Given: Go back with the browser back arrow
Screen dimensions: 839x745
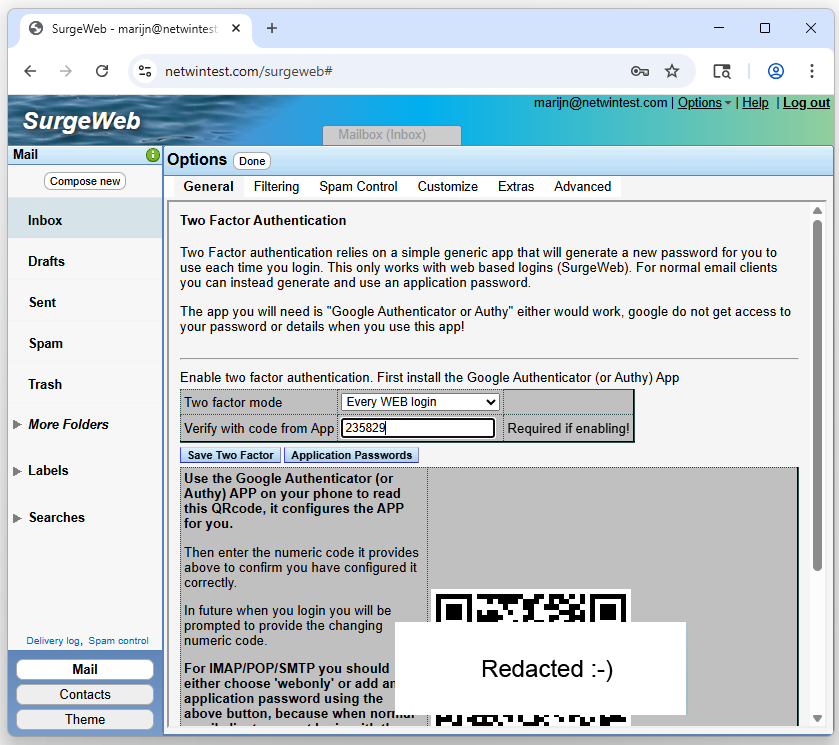Looking at the screenshot, I should point(30,71).
